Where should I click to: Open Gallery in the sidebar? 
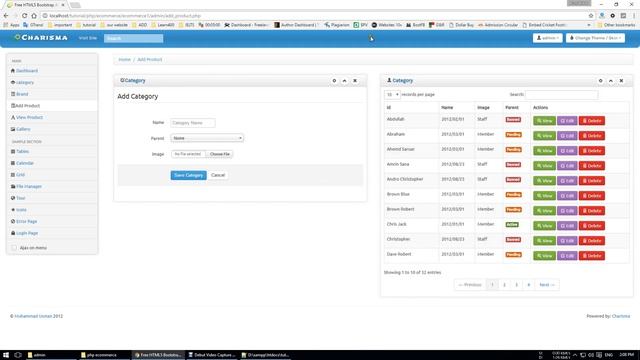coord(23,129)
